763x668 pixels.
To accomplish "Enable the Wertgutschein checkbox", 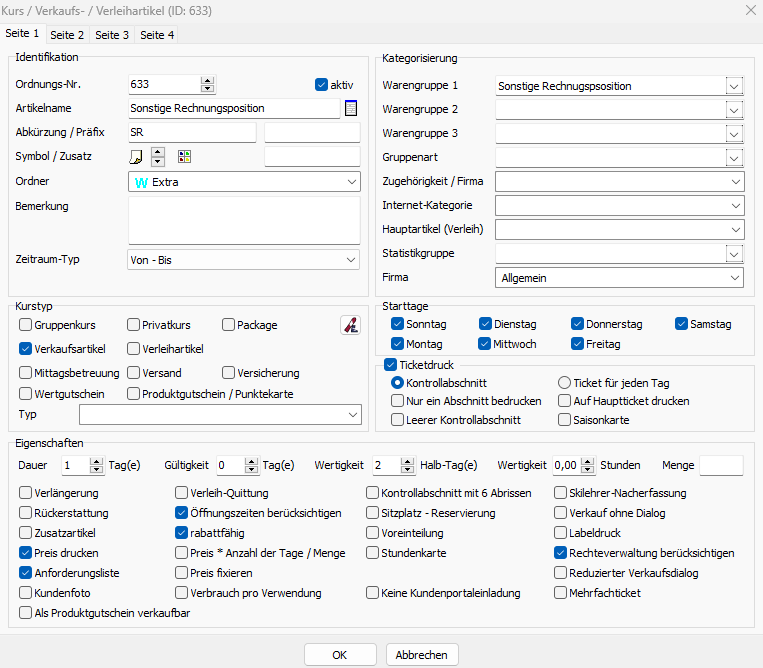I will 25,393.
